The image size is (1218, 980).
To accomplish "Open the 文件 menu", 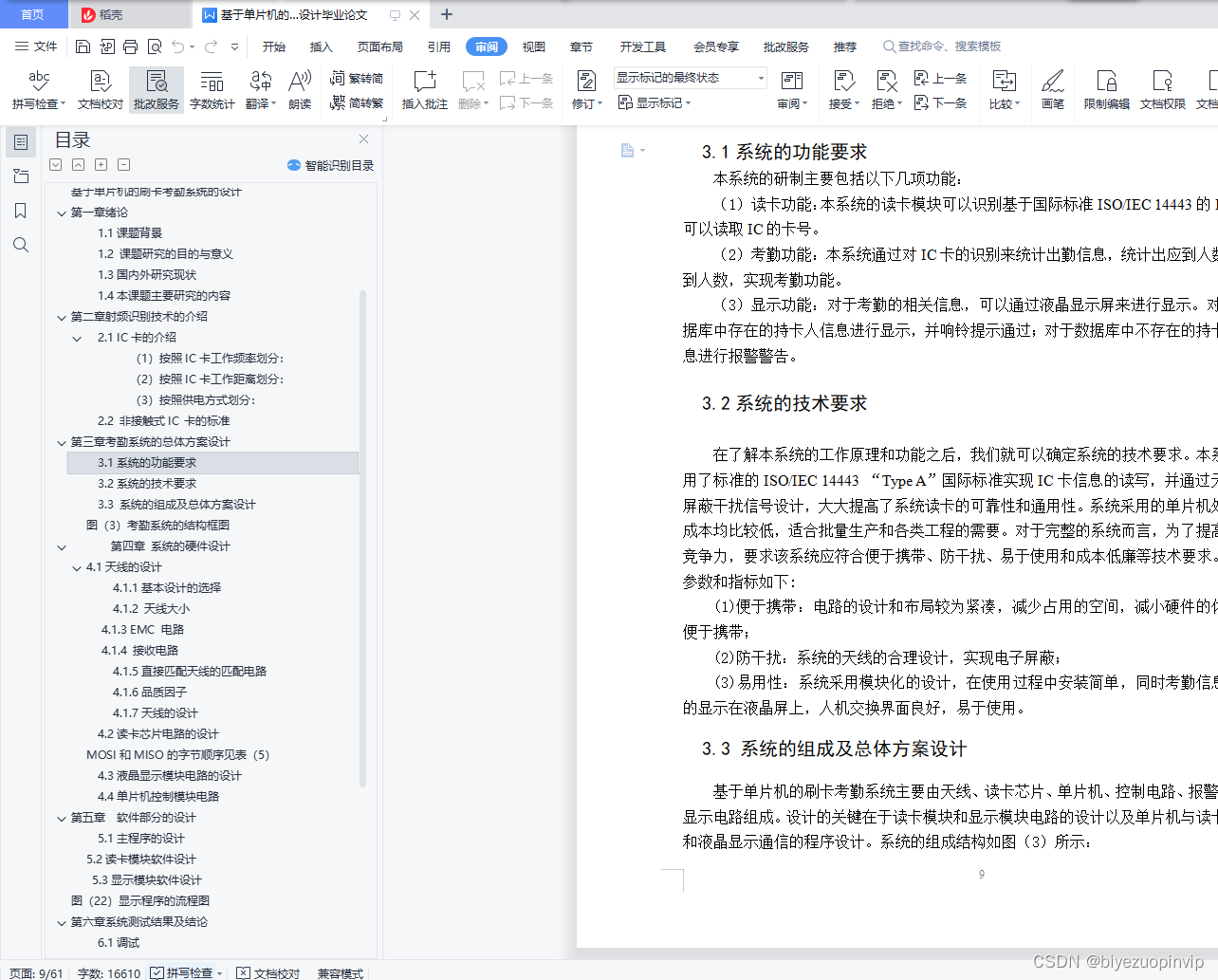I will click(x=36, y=46).
